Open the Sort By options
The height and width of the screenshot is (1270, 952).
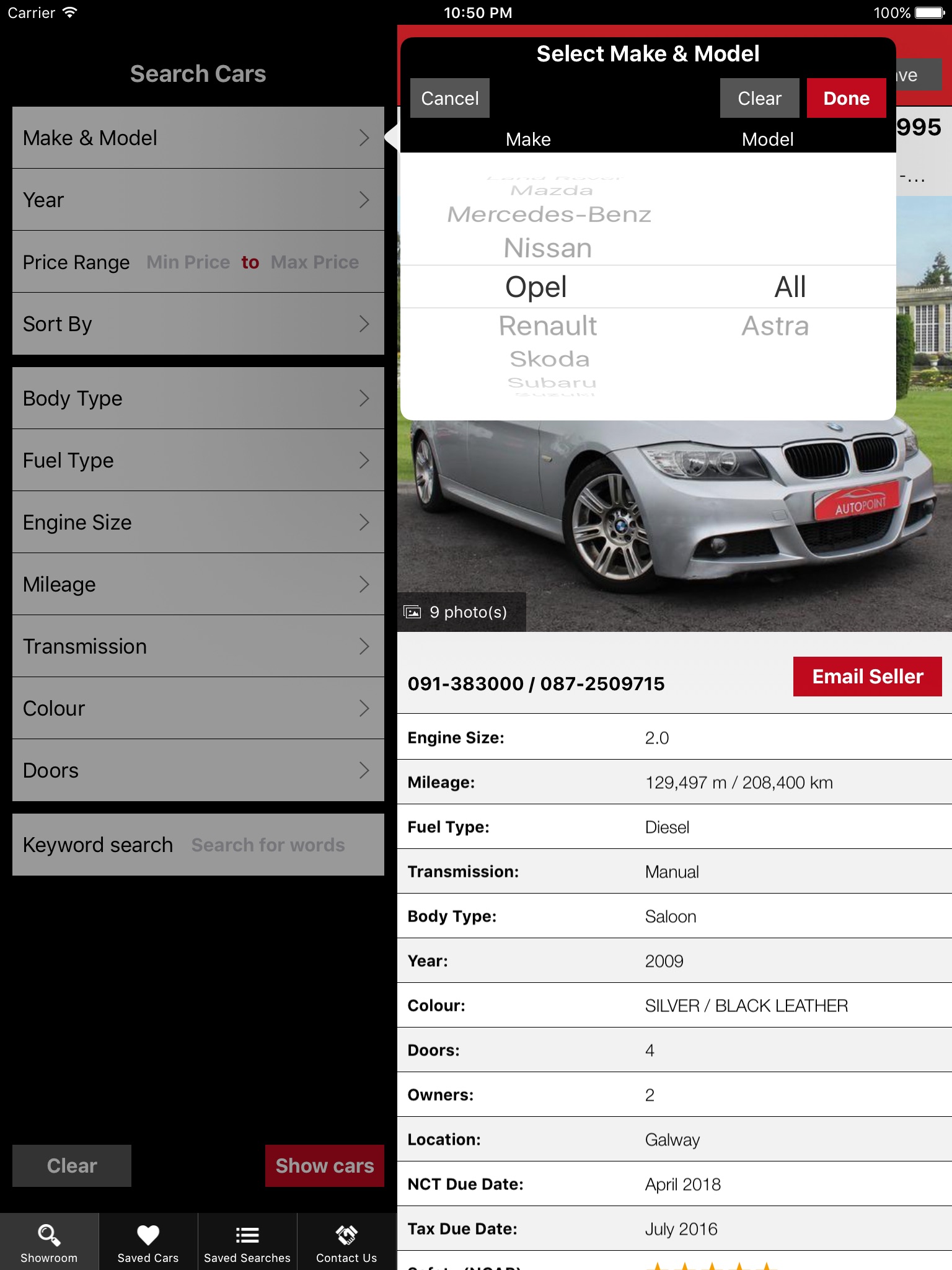198,324
